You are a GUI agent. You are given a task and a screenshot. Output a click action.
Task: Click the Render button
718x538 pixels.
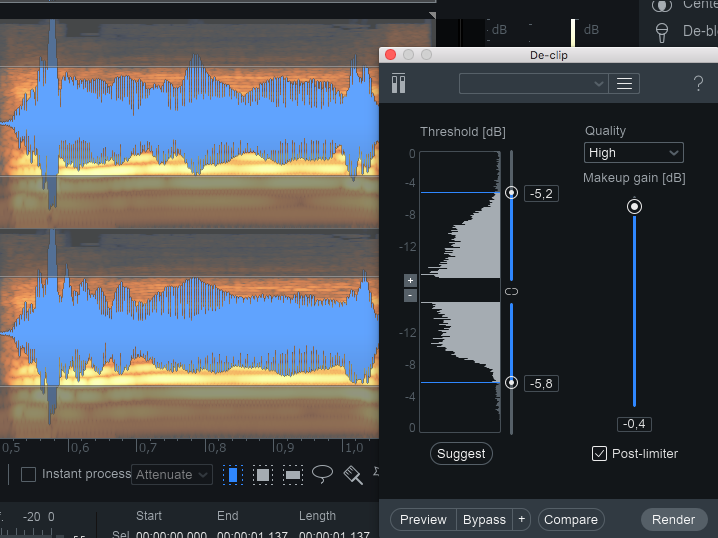(674, 520)
